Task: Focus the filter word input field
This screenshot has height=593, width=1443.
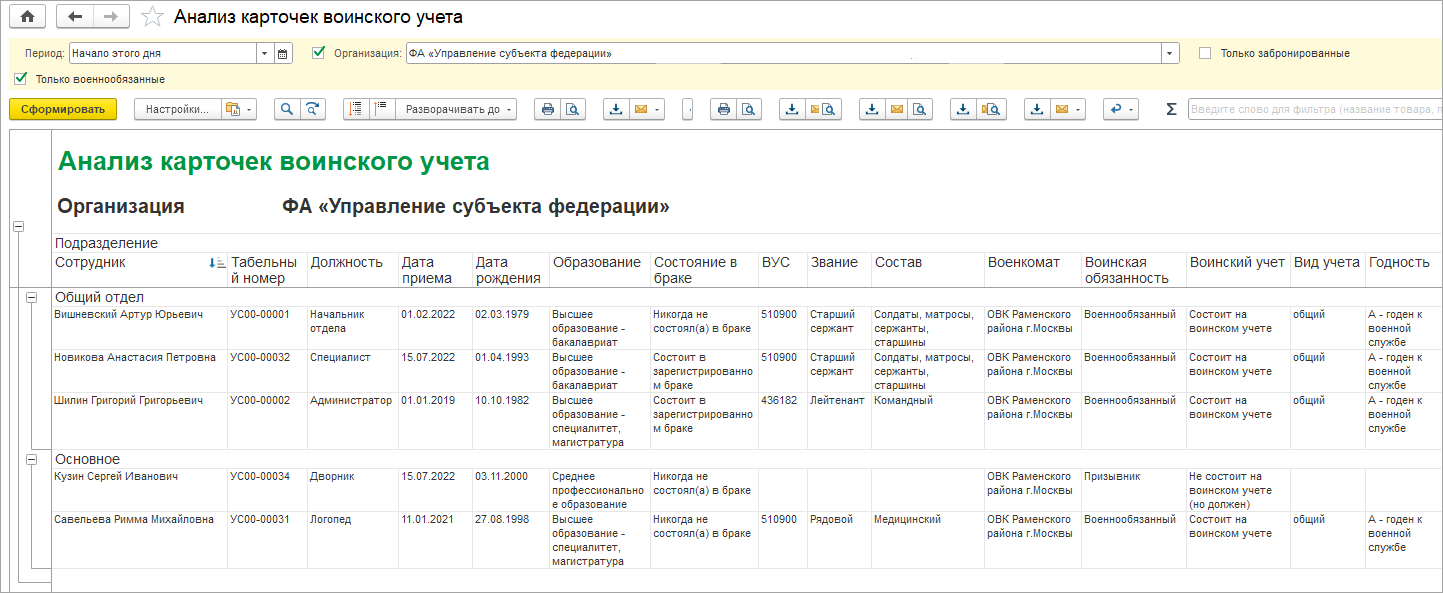Action: [x=1315, y=109]
